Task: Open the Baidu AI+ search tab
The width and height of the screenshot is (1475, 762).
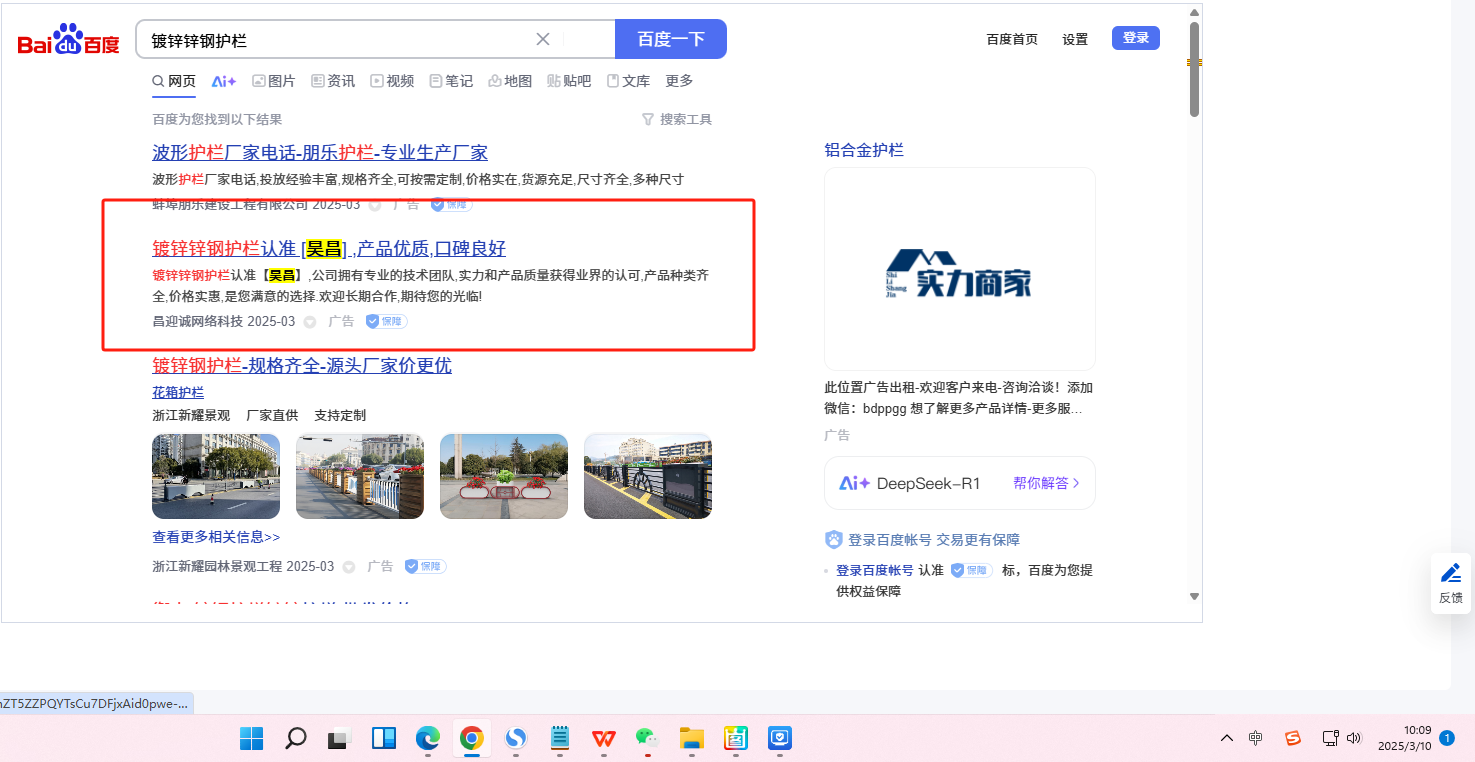Action: click(224, 81)
